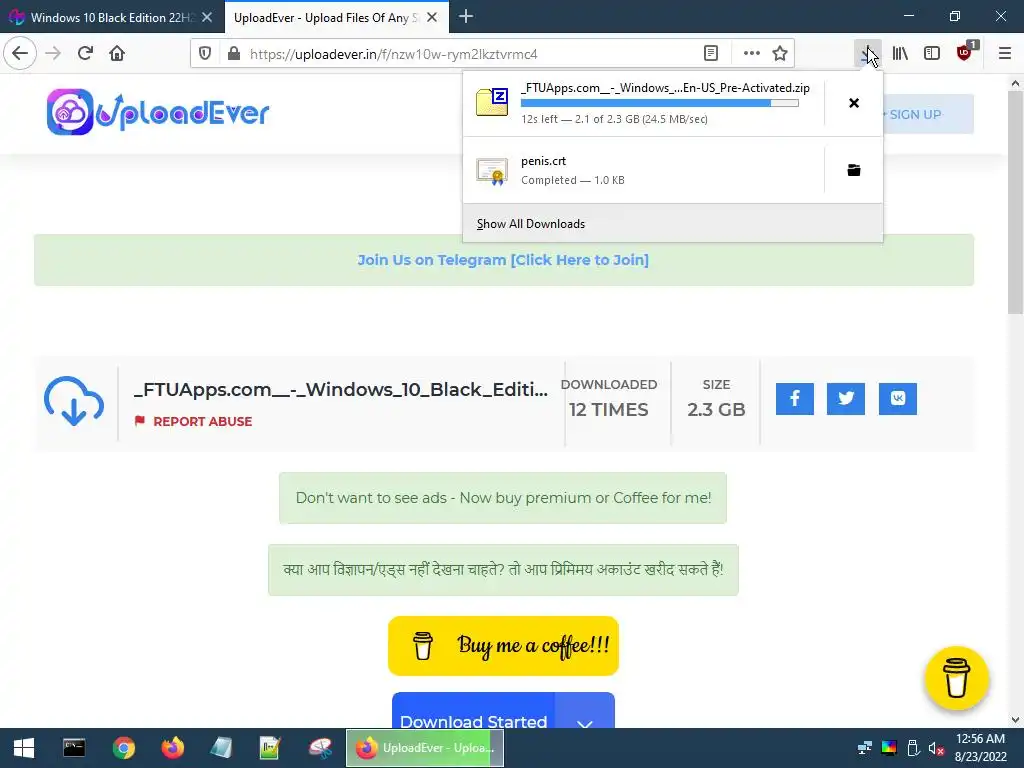Share file on Twitter
This screenshot has width=1024, height=768.
coord(846,399)
